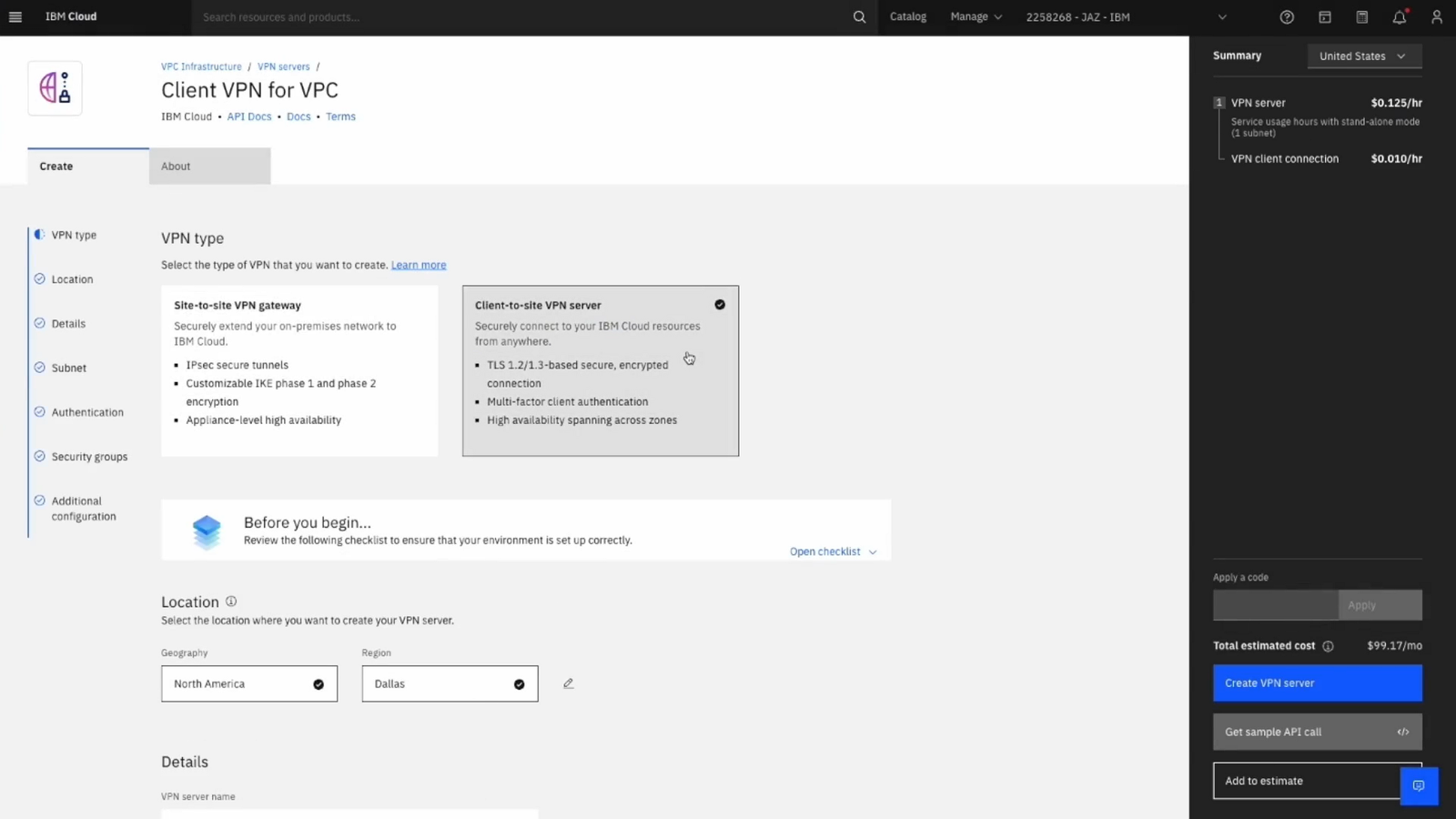Open the Manage dropdown menu
Screen dimensions: 1456x819
coord(976,16)
